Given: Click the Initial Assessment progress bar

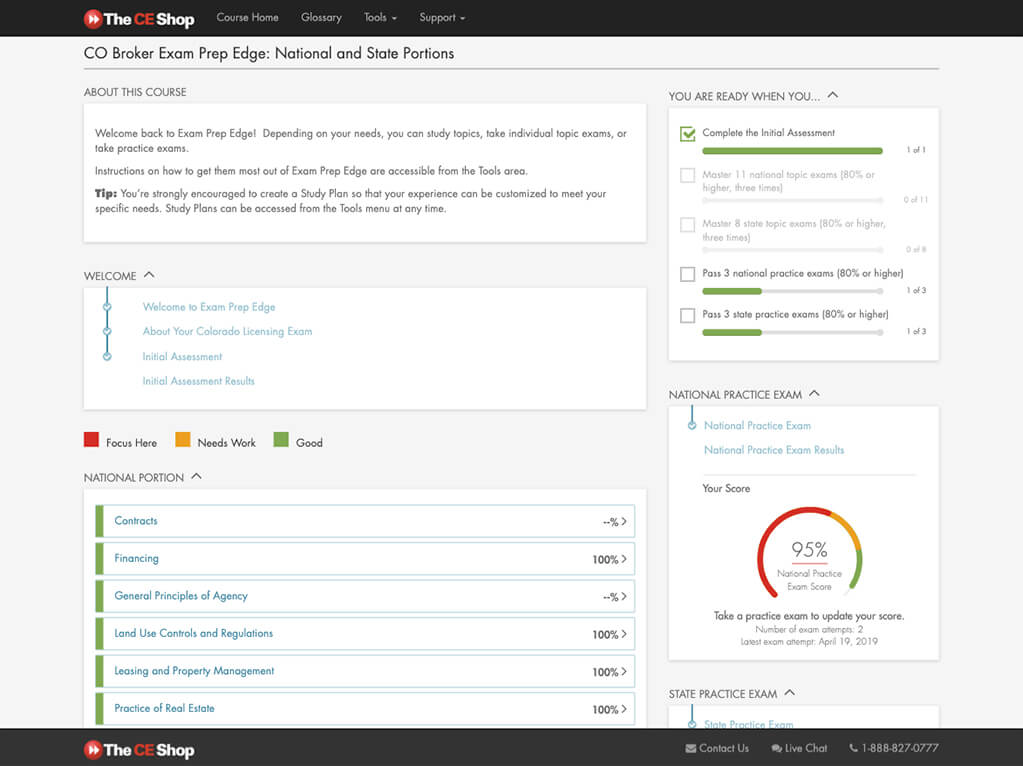Looking at the screenshot, I should tap(793, 151).
